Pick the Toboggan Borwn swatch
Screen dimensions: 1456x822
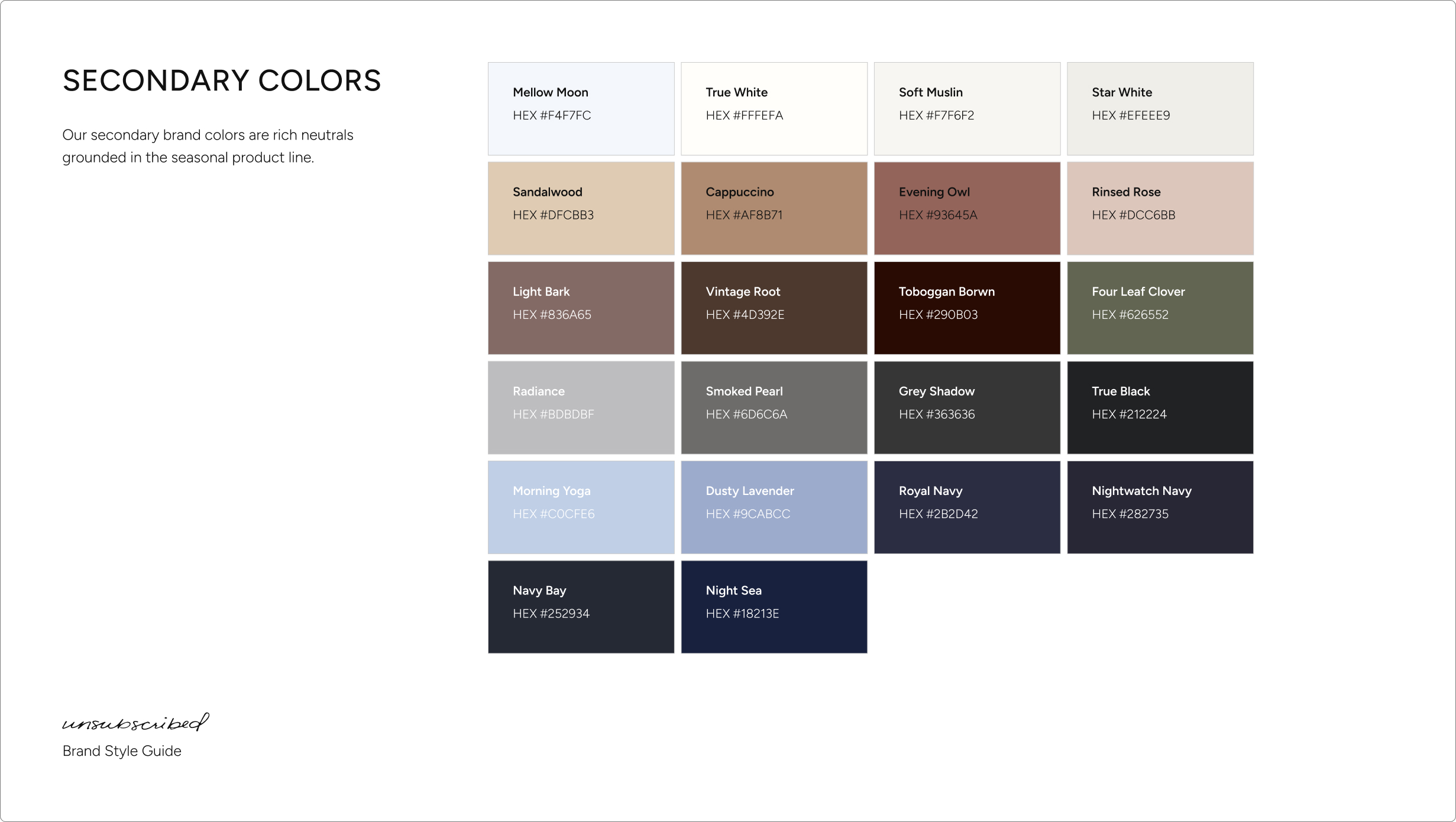(x=967, y=308)
